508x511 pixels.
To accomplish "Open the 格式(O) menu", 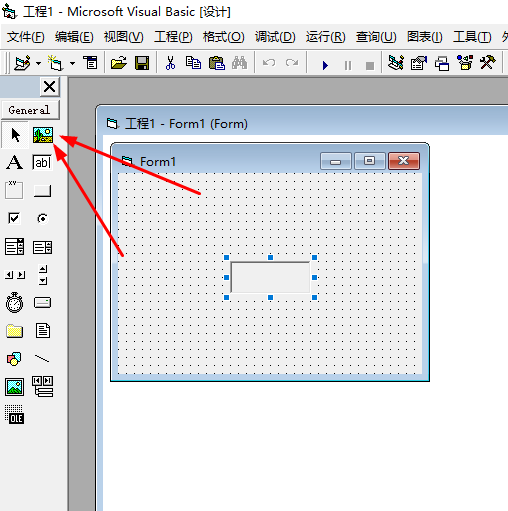I will coord(223,37).
